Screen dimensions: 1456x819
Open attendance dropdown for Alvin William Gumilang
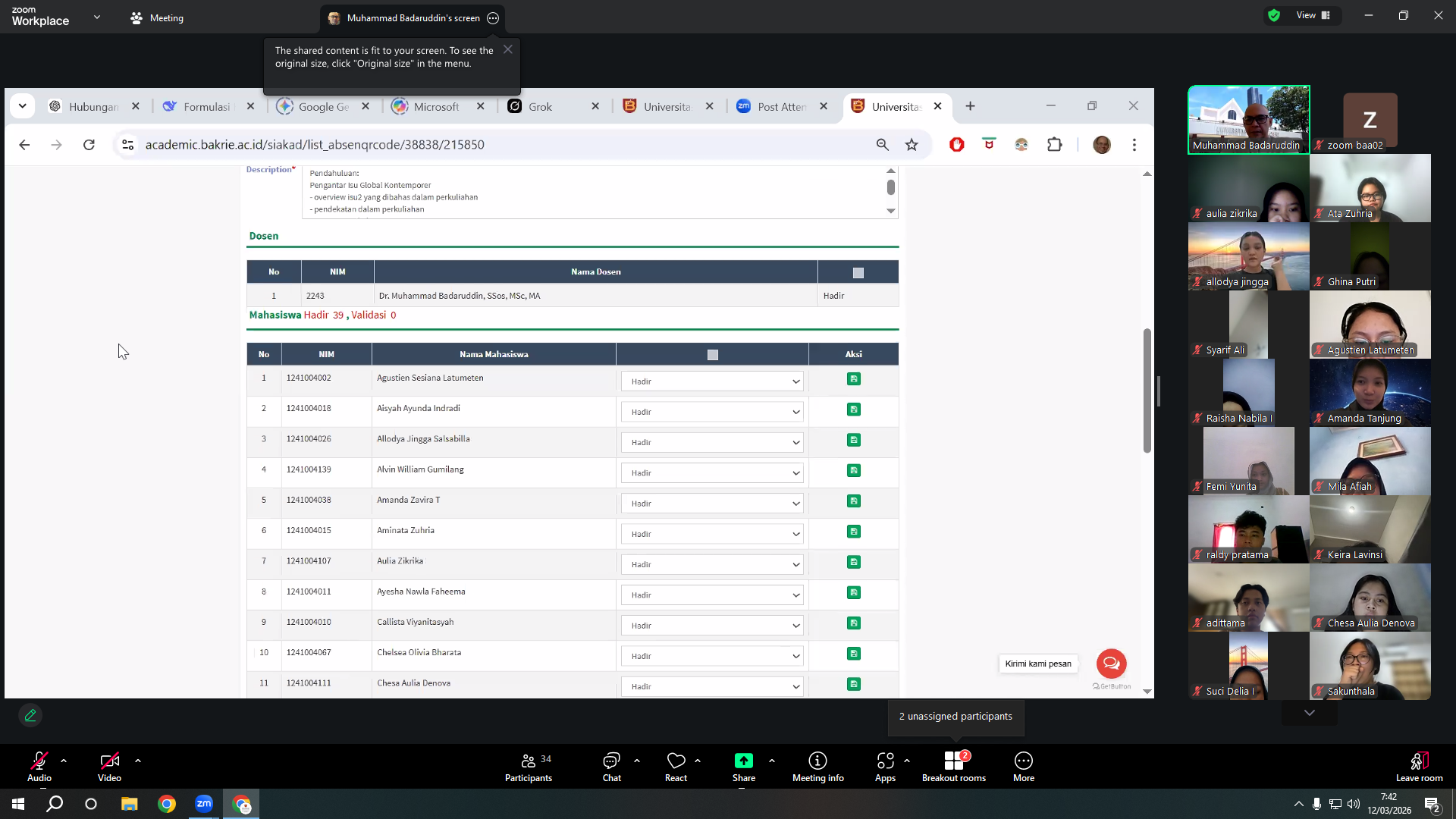712,472
